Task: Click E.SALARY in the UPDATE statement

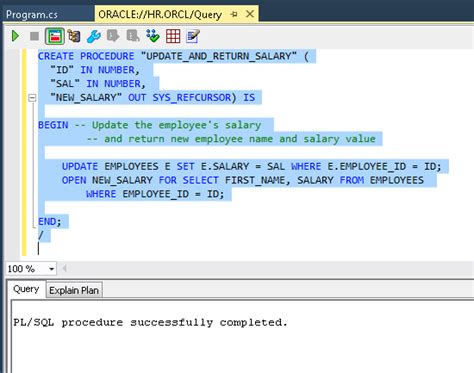Action: (225, 166)
